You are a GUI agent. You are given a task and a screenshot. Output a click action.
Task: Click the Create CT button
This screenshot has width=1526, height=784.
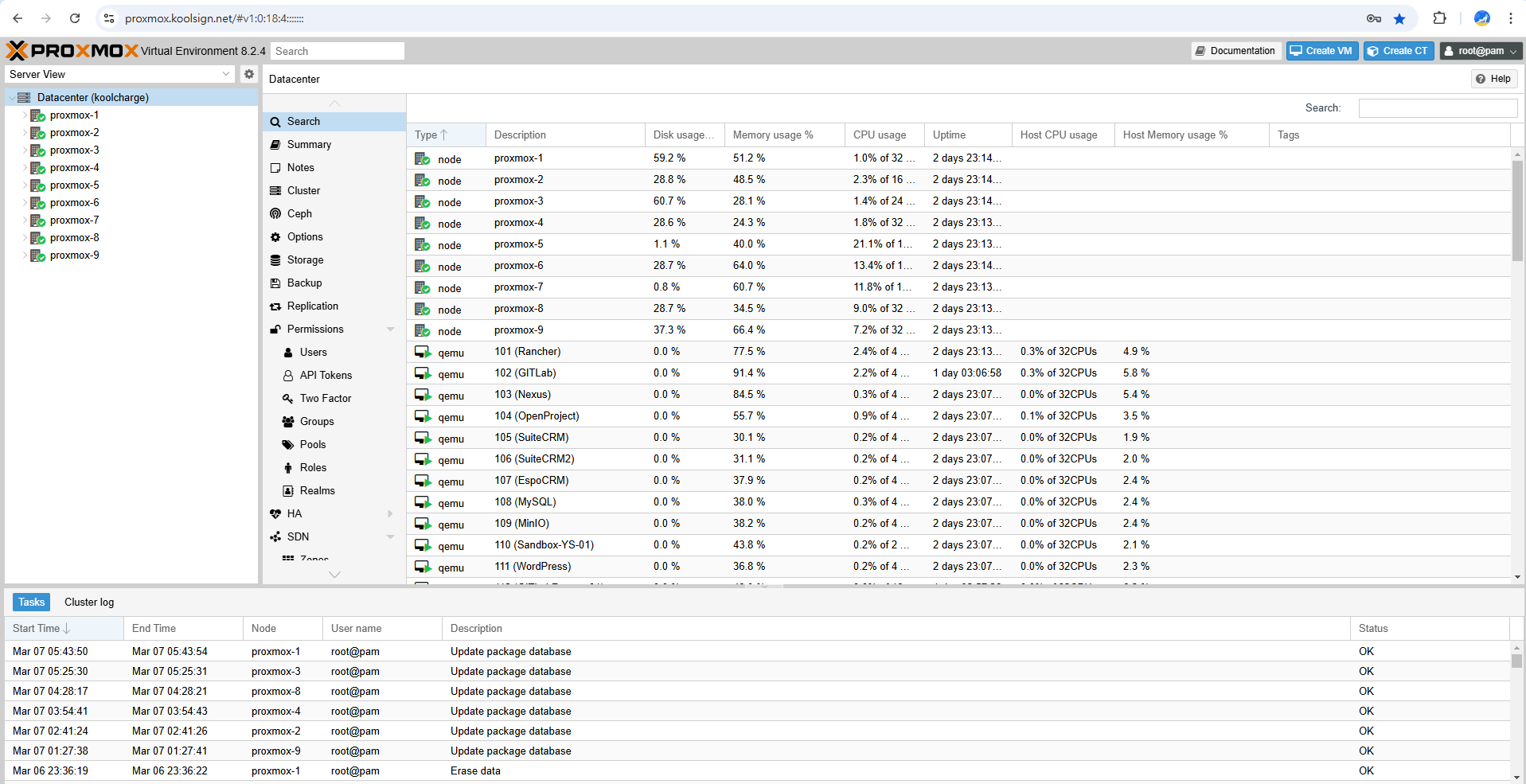(1399, 51)
